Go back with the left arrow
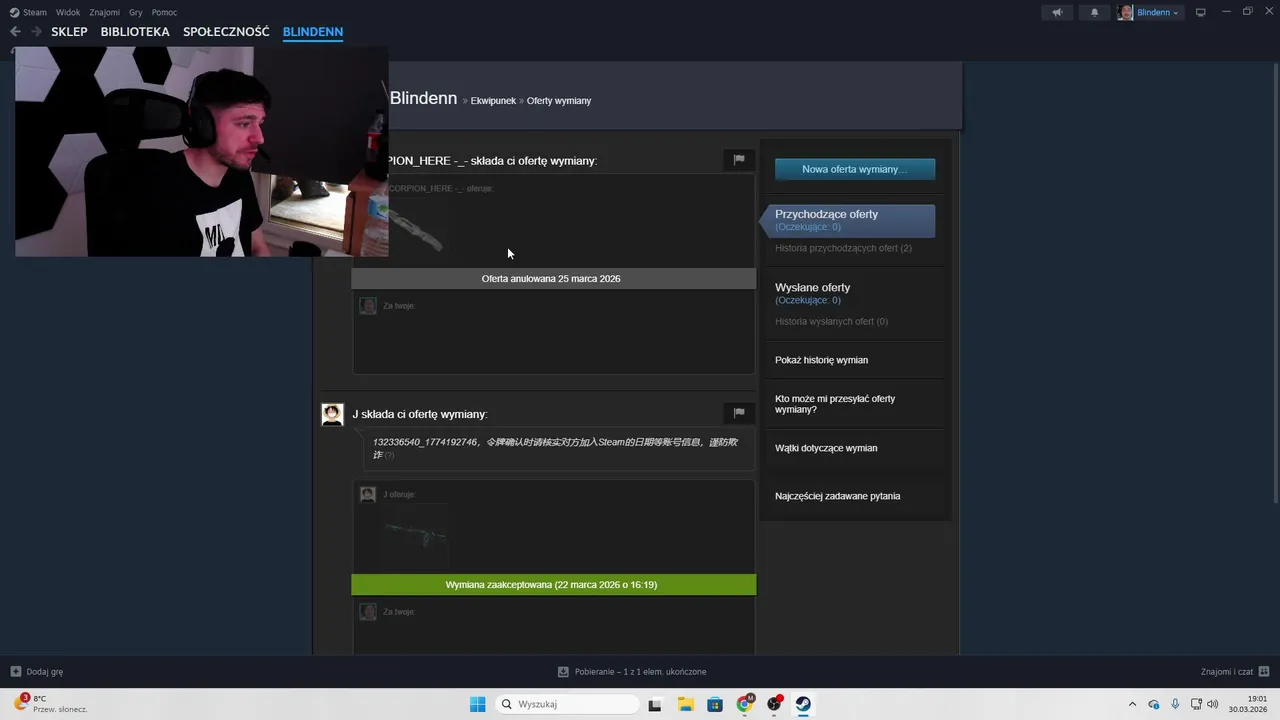Image resolution: width=1280 pixels, height=720 pixels. coord(15,31)
